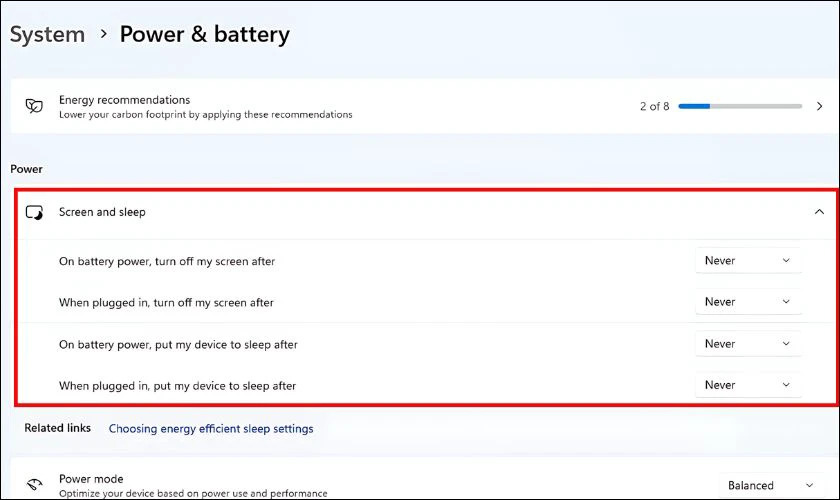Go back to System in the breadcrumb
840x500 pixels.
coord(47,35)
